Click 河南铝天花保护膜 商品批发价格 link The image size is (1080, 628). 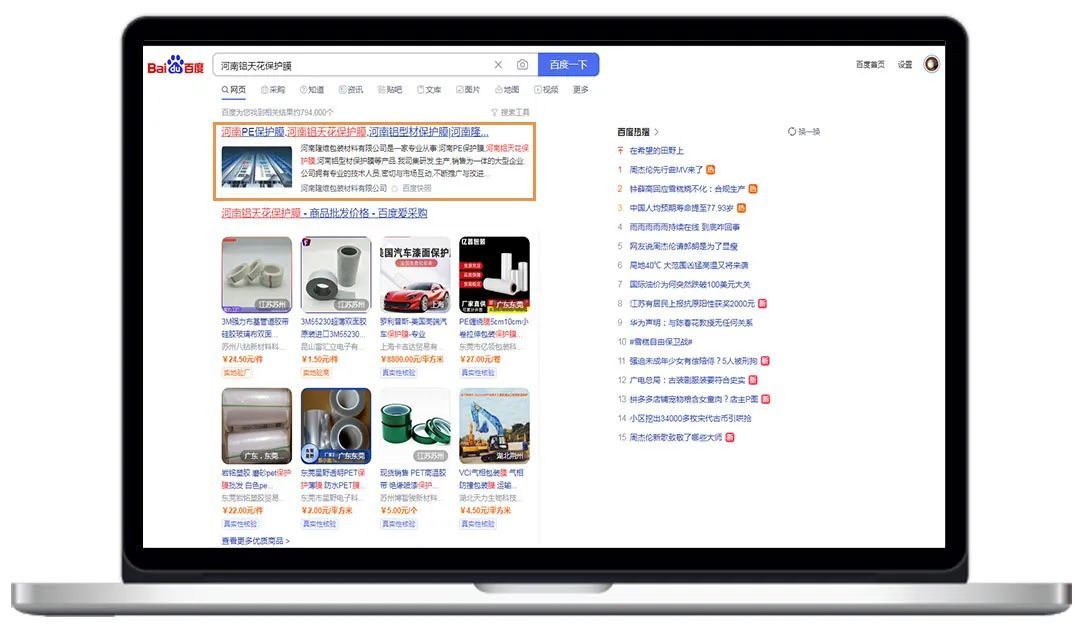(324, 213)
